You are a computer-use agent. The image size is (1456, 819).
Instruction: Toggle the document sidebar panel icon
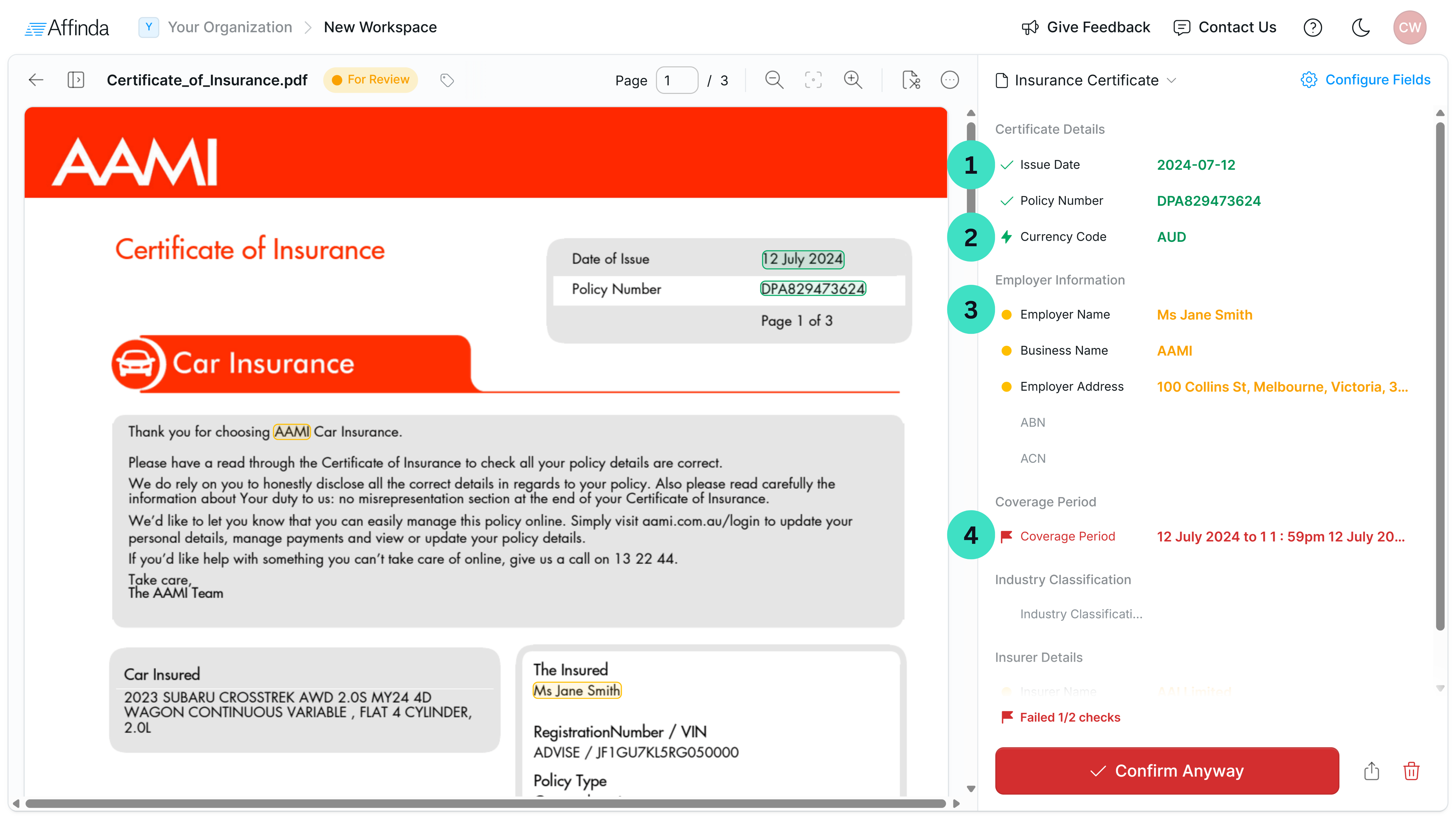(x=77, y=80)
